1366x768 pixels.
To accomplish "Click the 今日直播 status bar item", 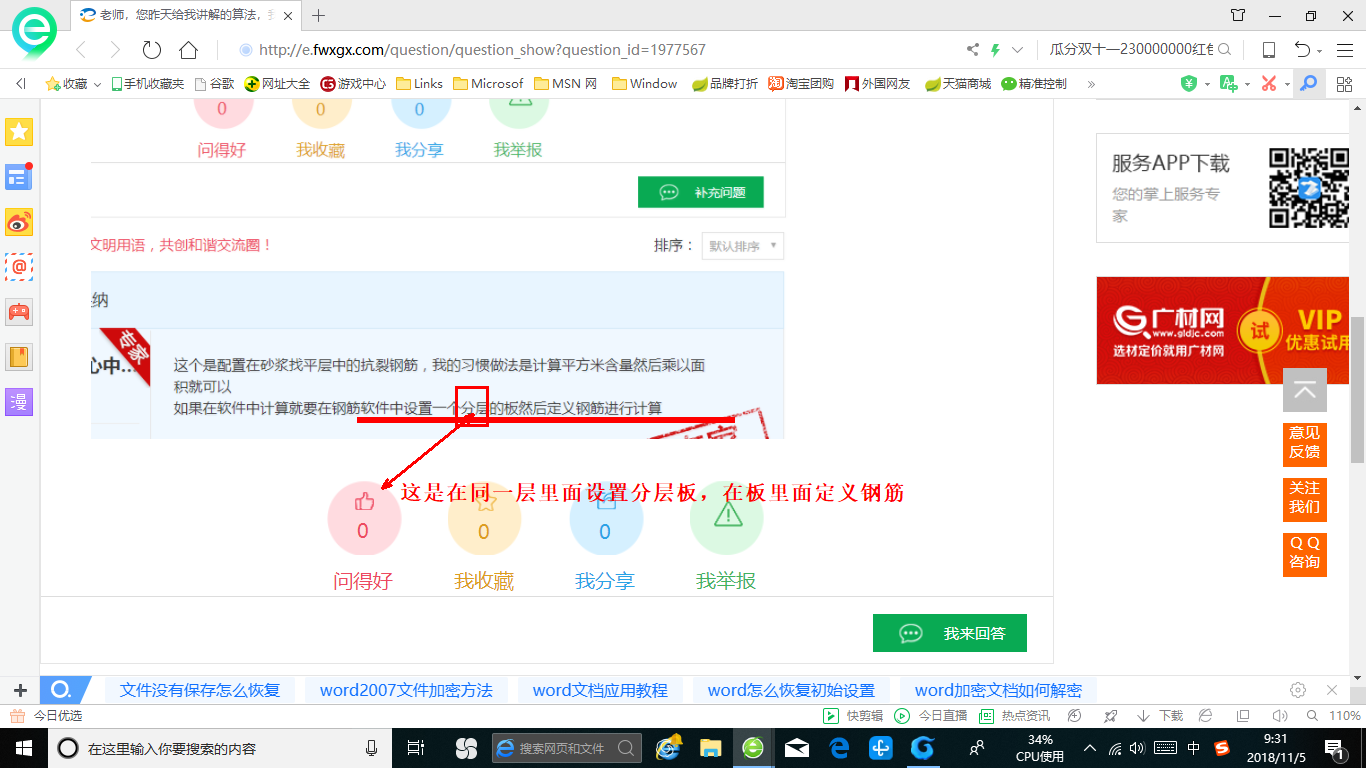I will click(931, 716).
